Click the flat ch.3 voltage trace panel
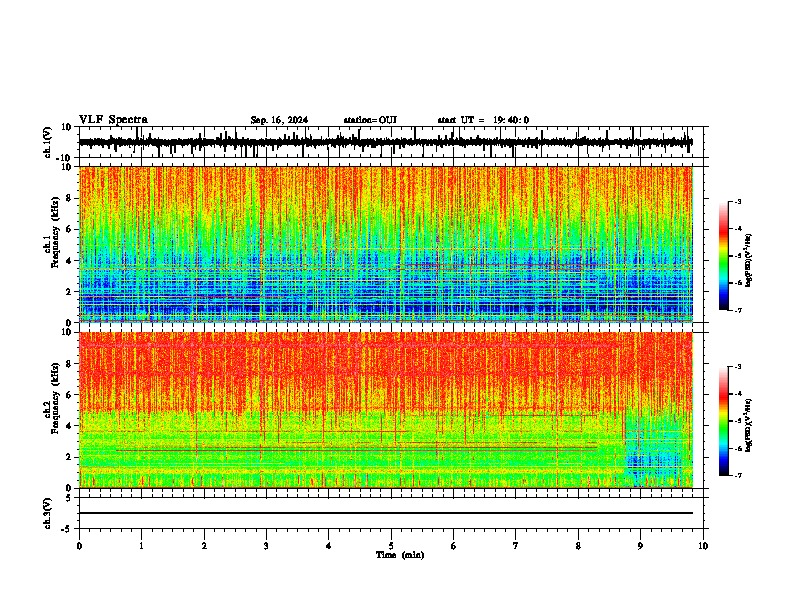This screenshot has height=612, width=792. [391, 513]
